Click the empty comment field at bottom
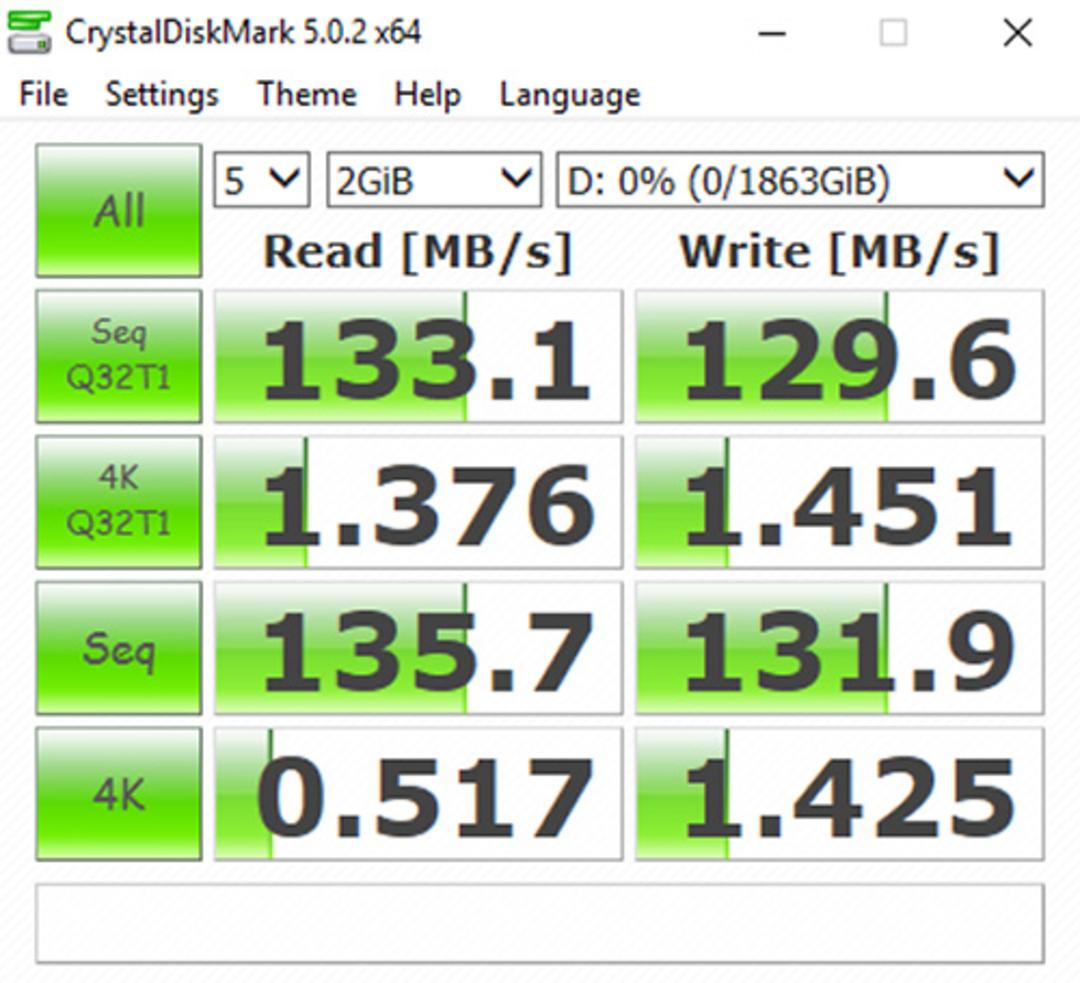This screenshot has width=1080, height=983. 540,924
